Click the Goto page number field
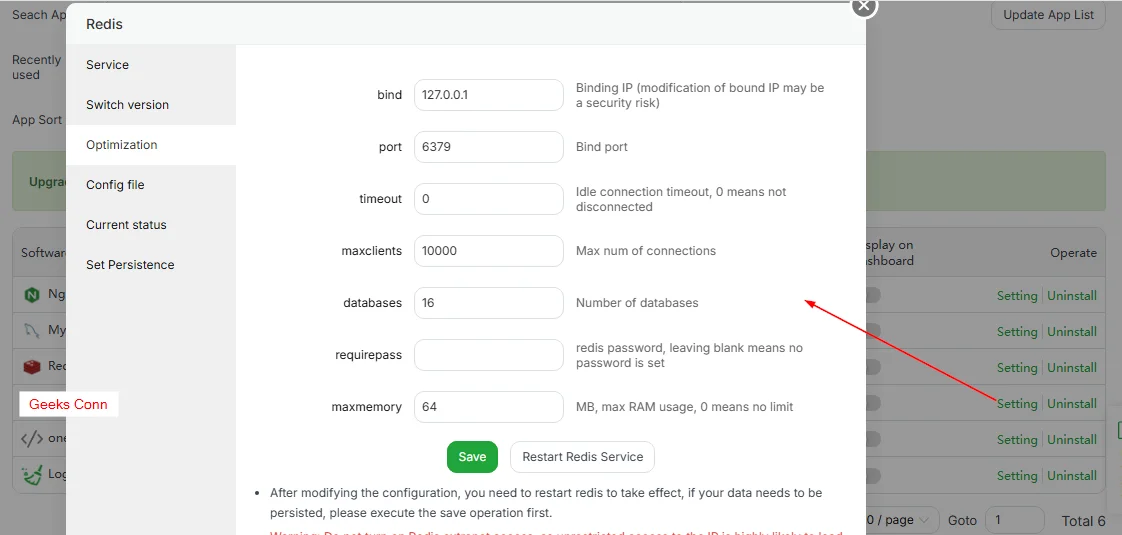This screenshot has width=1122, height=535. [x=1015, y=520]
